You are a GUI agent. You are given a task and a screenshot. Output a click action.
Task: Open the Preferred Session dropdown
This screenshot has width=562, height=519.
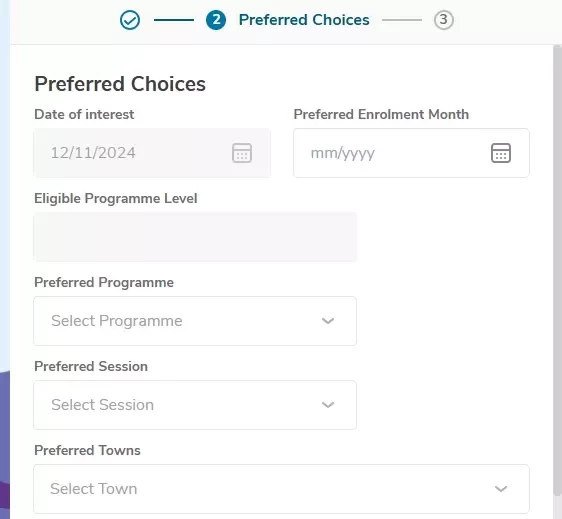[195, 405]
